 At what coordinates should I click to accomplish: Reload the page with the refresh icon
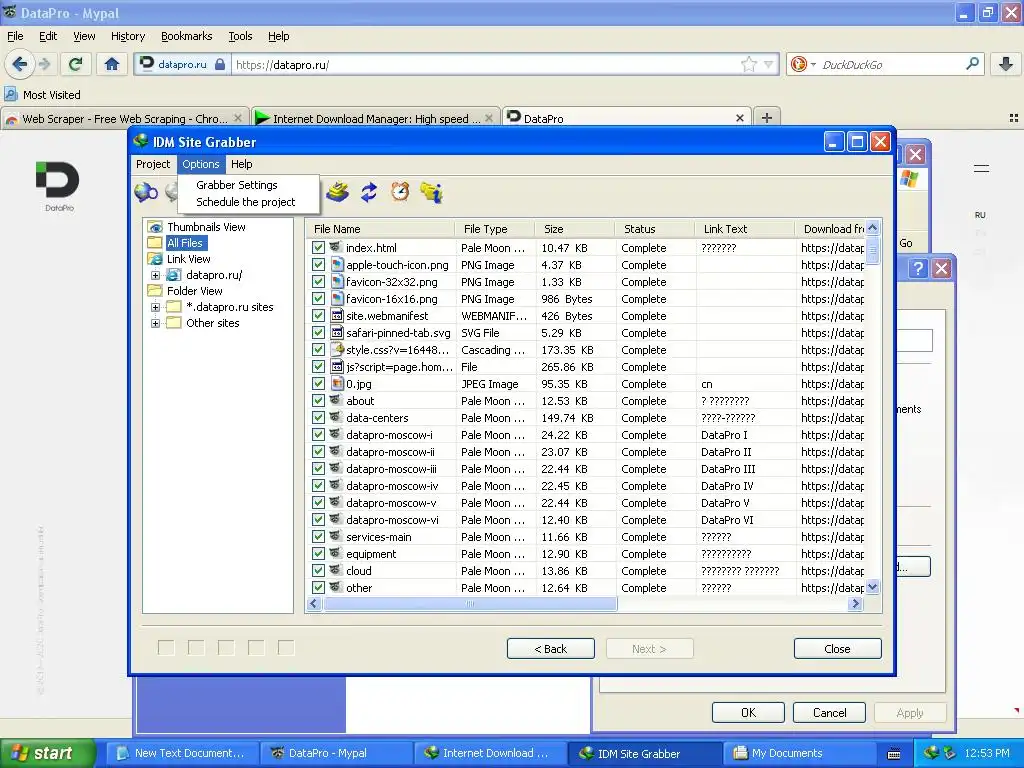[x=75, y=64]
